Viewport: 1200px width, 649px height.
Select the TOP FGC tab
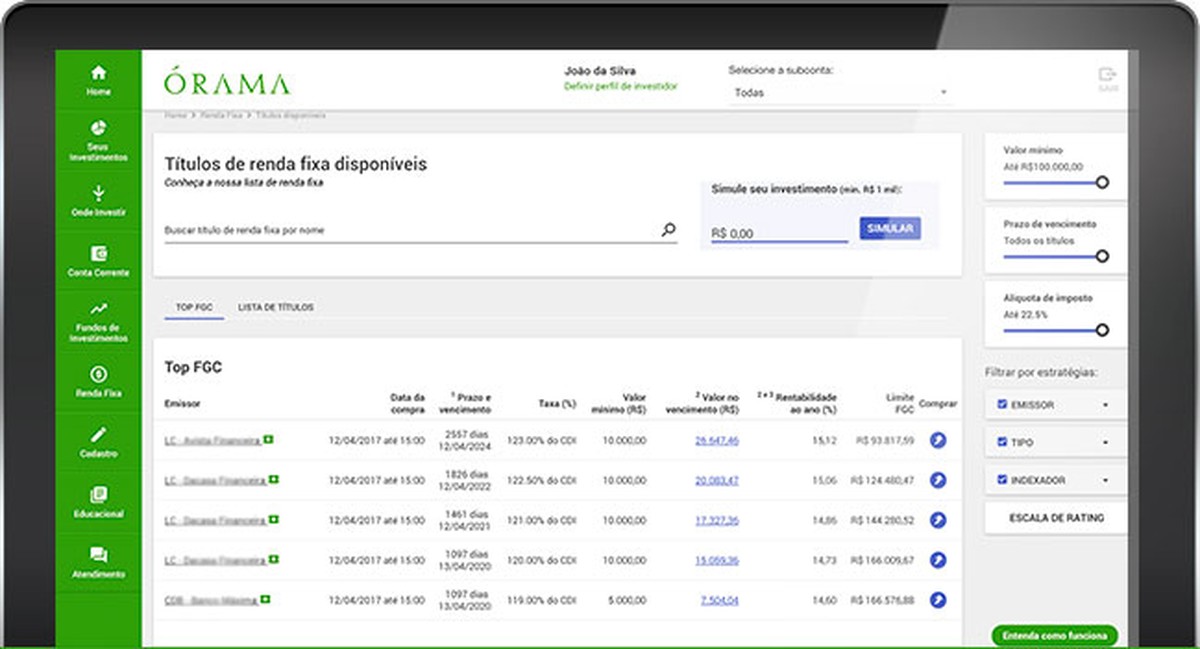coord(193,308)
